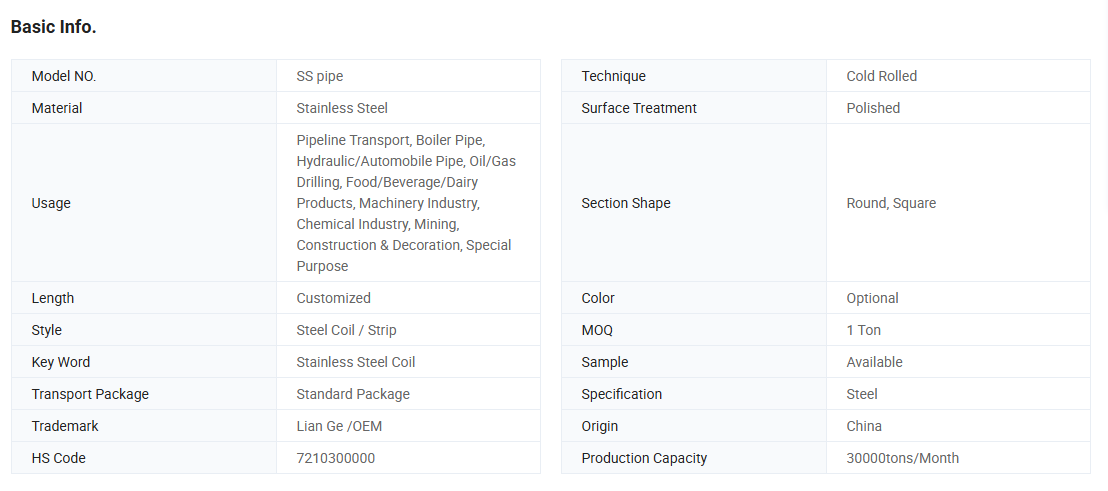
Task: Select the Stainless Steel material value
Action: [x=342, y=108]
